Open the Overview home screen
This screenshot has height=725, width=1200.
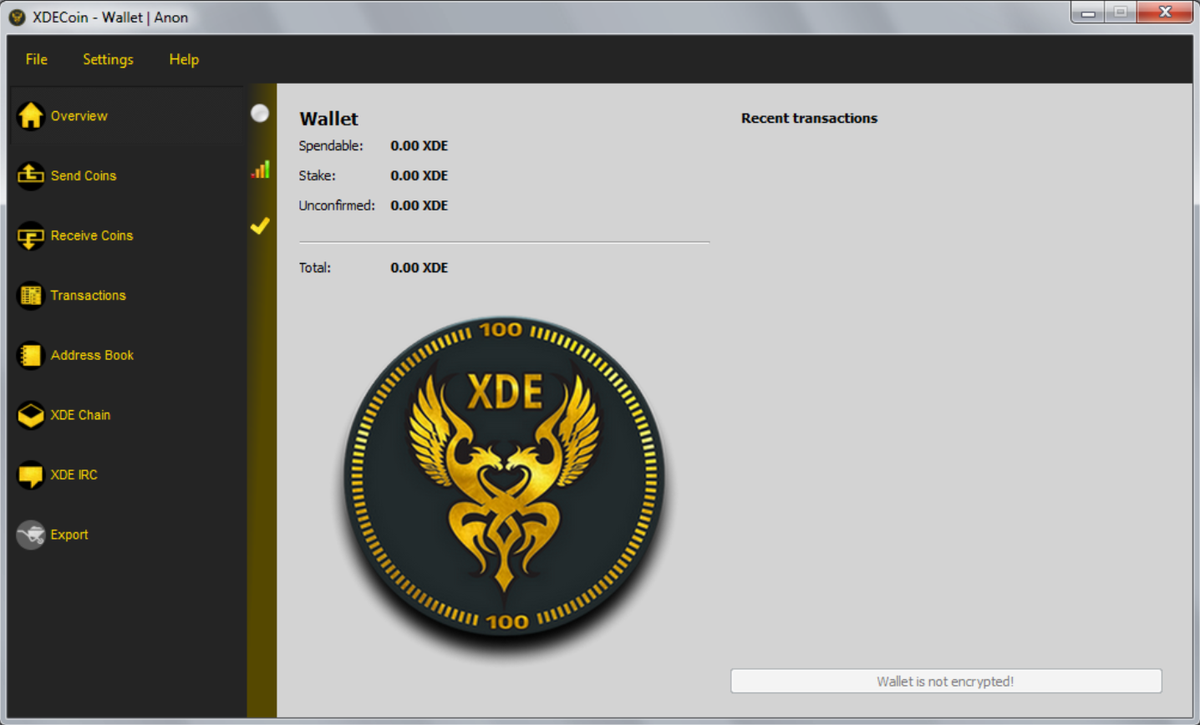tap(30, 115)
